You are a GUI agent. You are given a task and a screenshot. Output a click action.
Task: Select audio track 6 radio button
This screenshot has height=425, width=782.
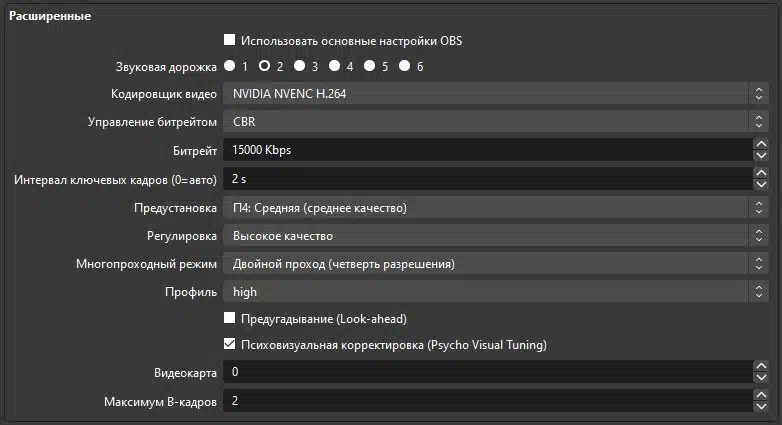click(x=404, y=65)
